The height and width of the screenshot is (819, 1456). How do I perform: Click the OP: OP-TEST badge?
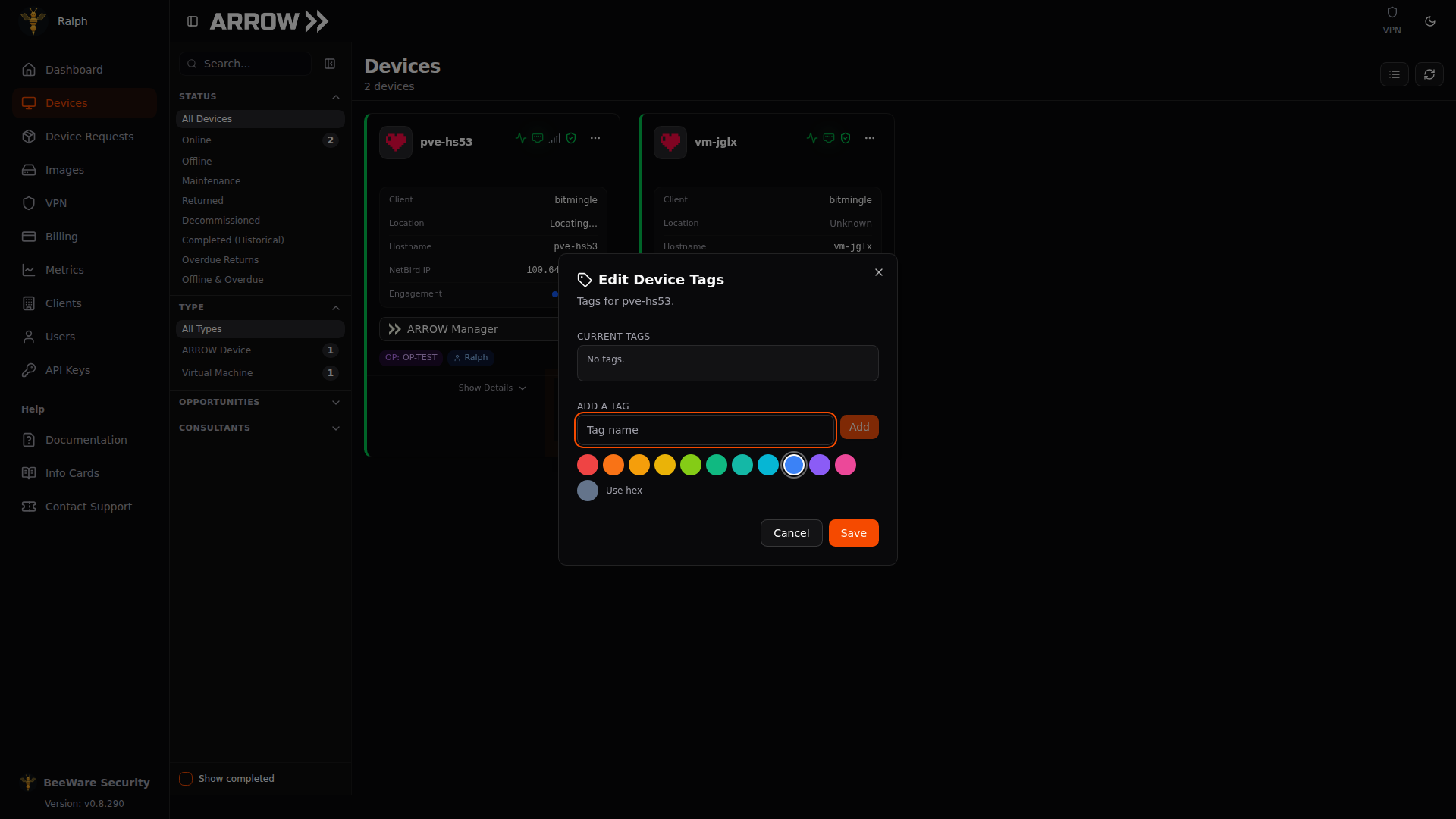pyautogui.click(x=411, y=358)
